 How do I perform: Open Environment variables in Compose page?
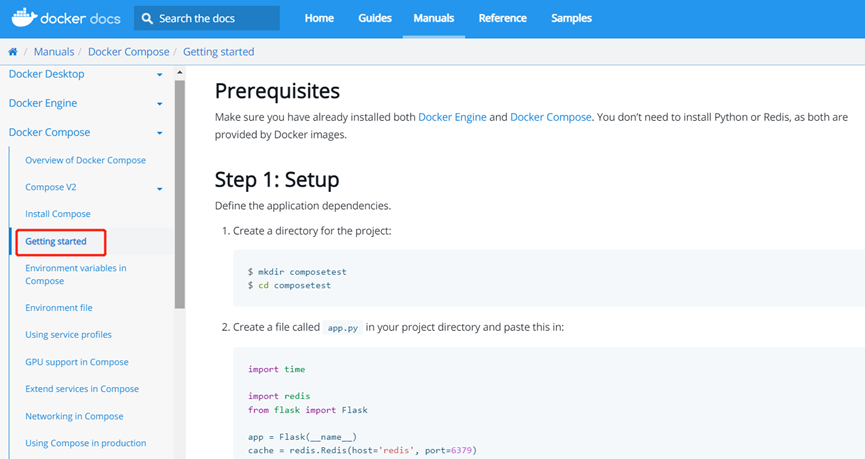76,274
